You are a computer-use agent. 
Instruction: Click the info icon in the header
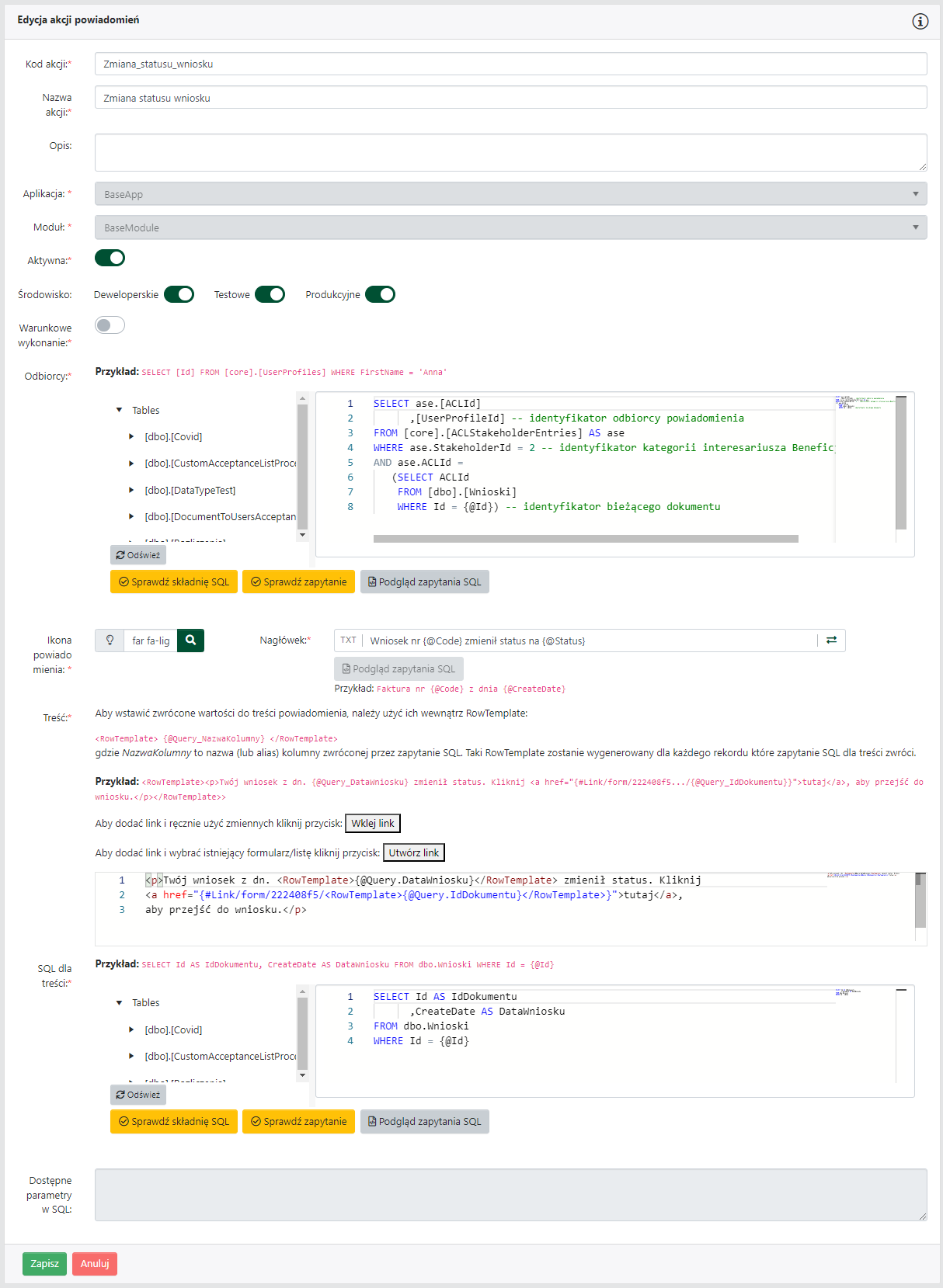920,21
